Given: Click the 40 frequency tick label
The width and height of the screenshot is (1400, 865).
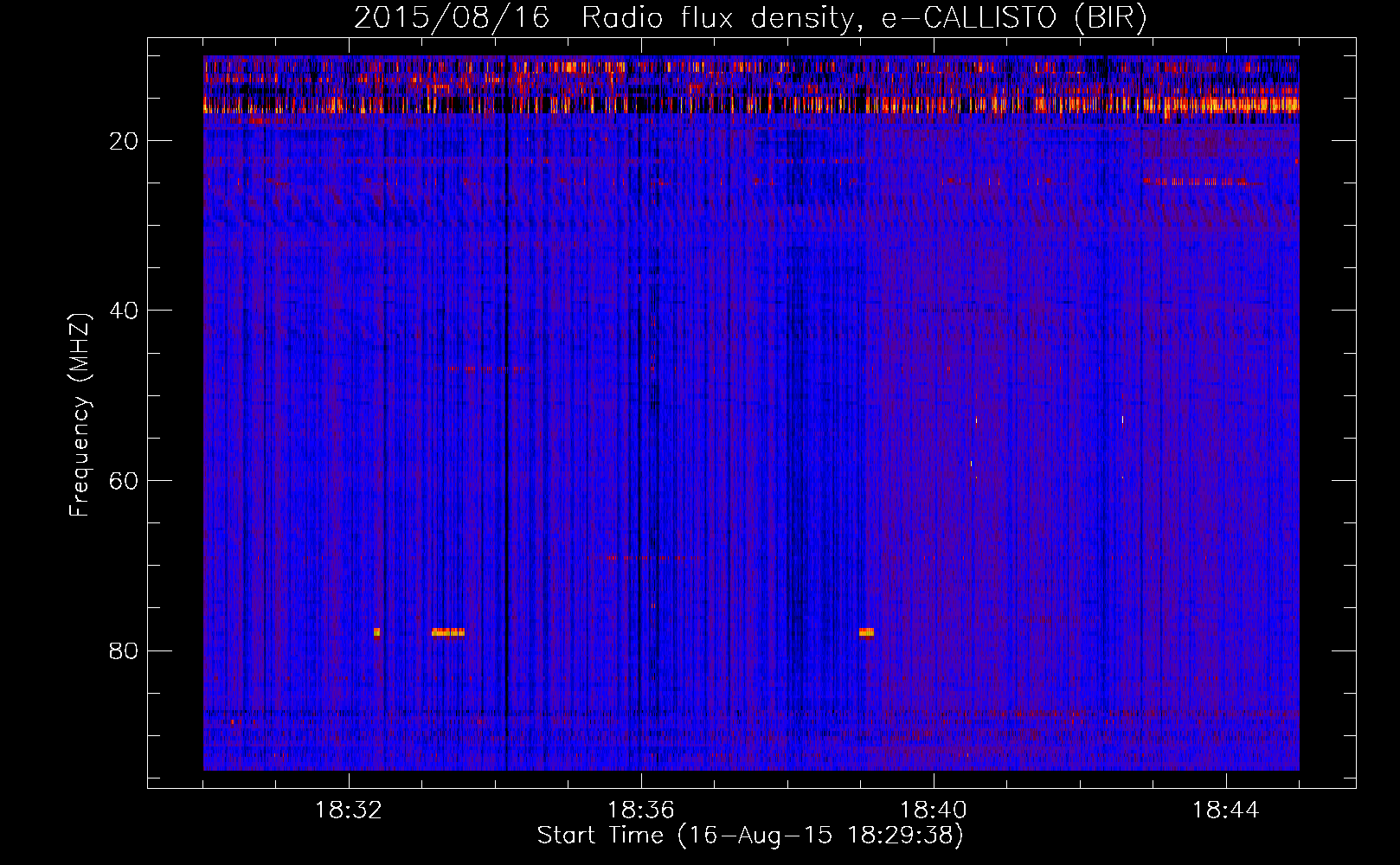Looking at the screenshot, I should pyautogui.click(x=124, y=311).
